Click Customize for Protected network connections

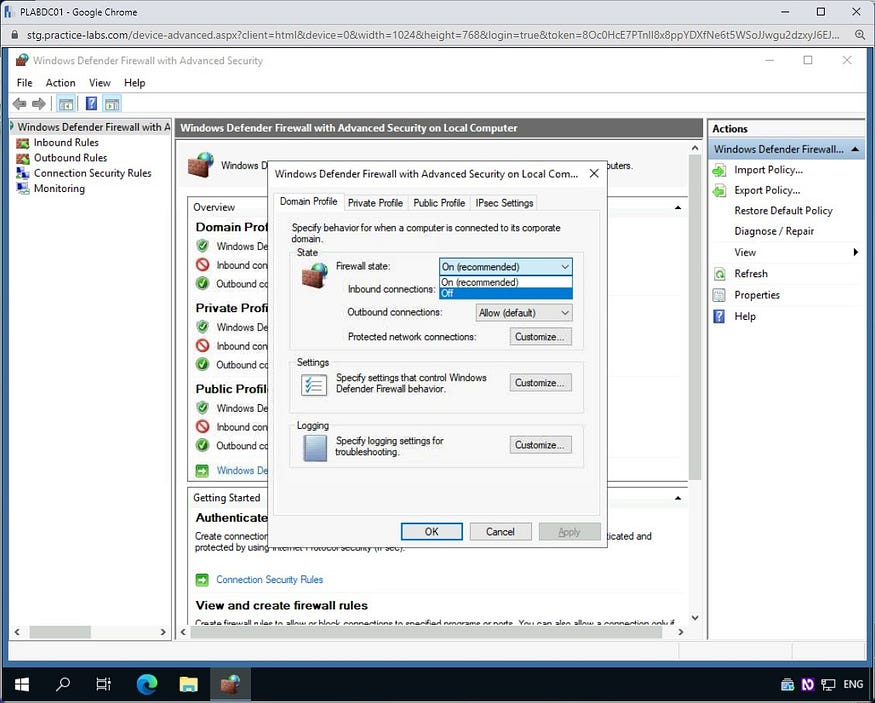[540, 337]
